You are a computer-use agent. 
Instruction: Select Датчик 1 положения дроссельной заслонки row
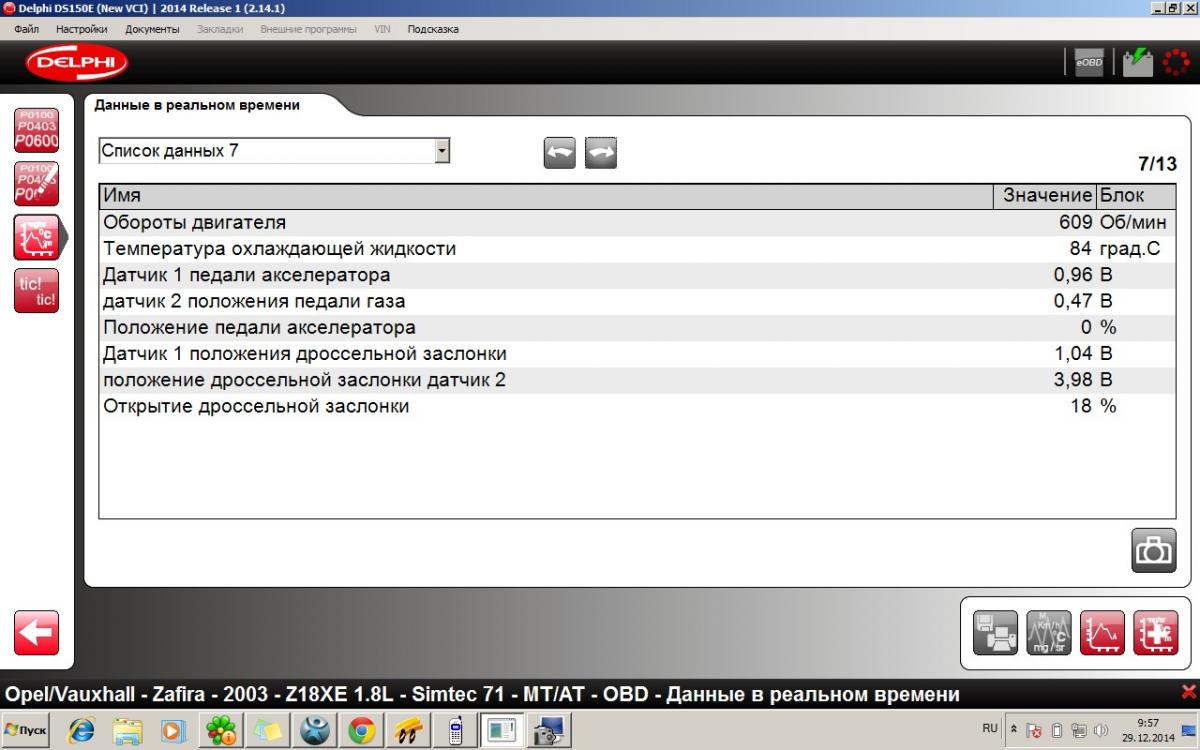pos(637,354)
